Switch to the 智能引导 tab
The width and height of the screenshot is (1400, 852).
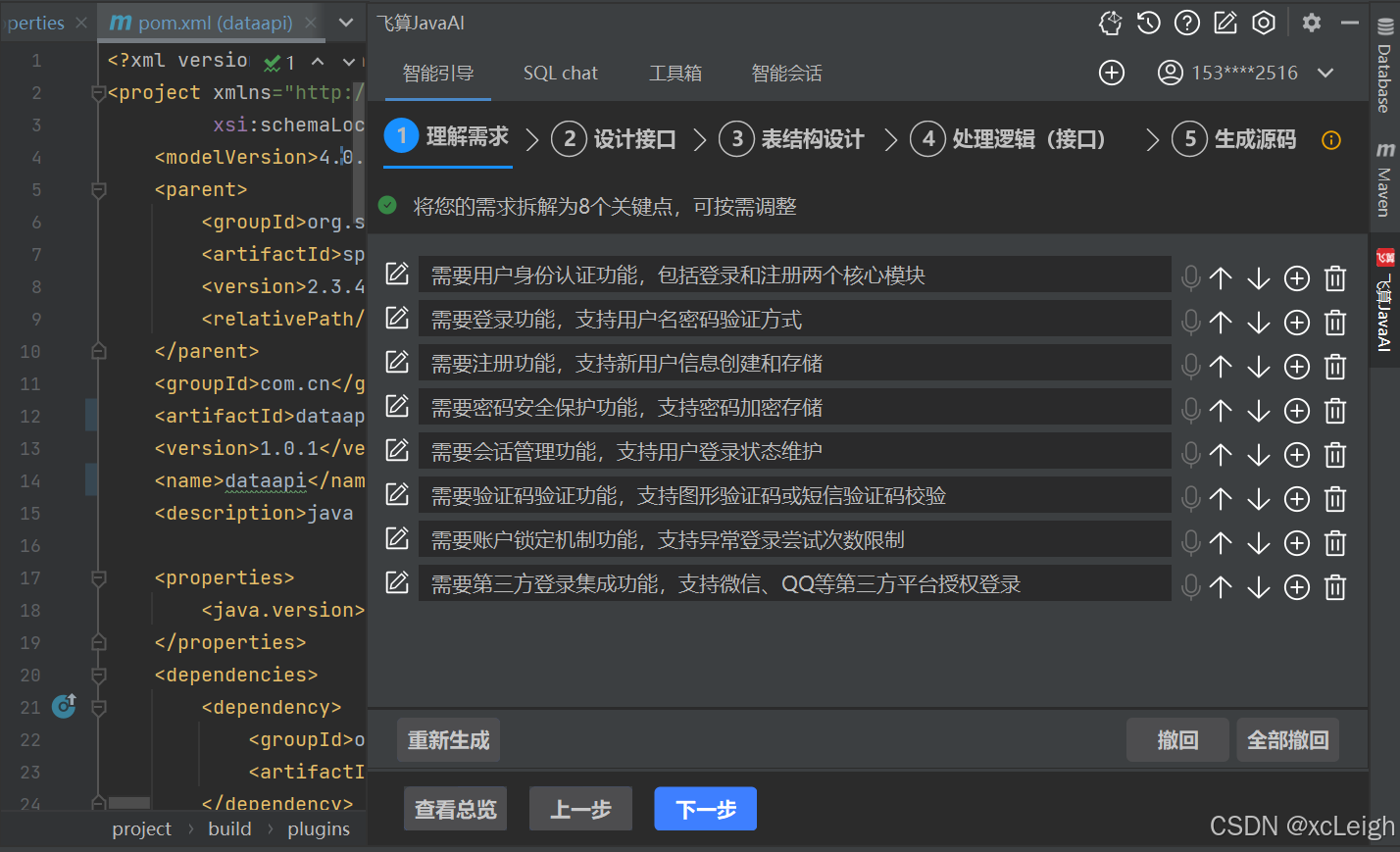438,74
